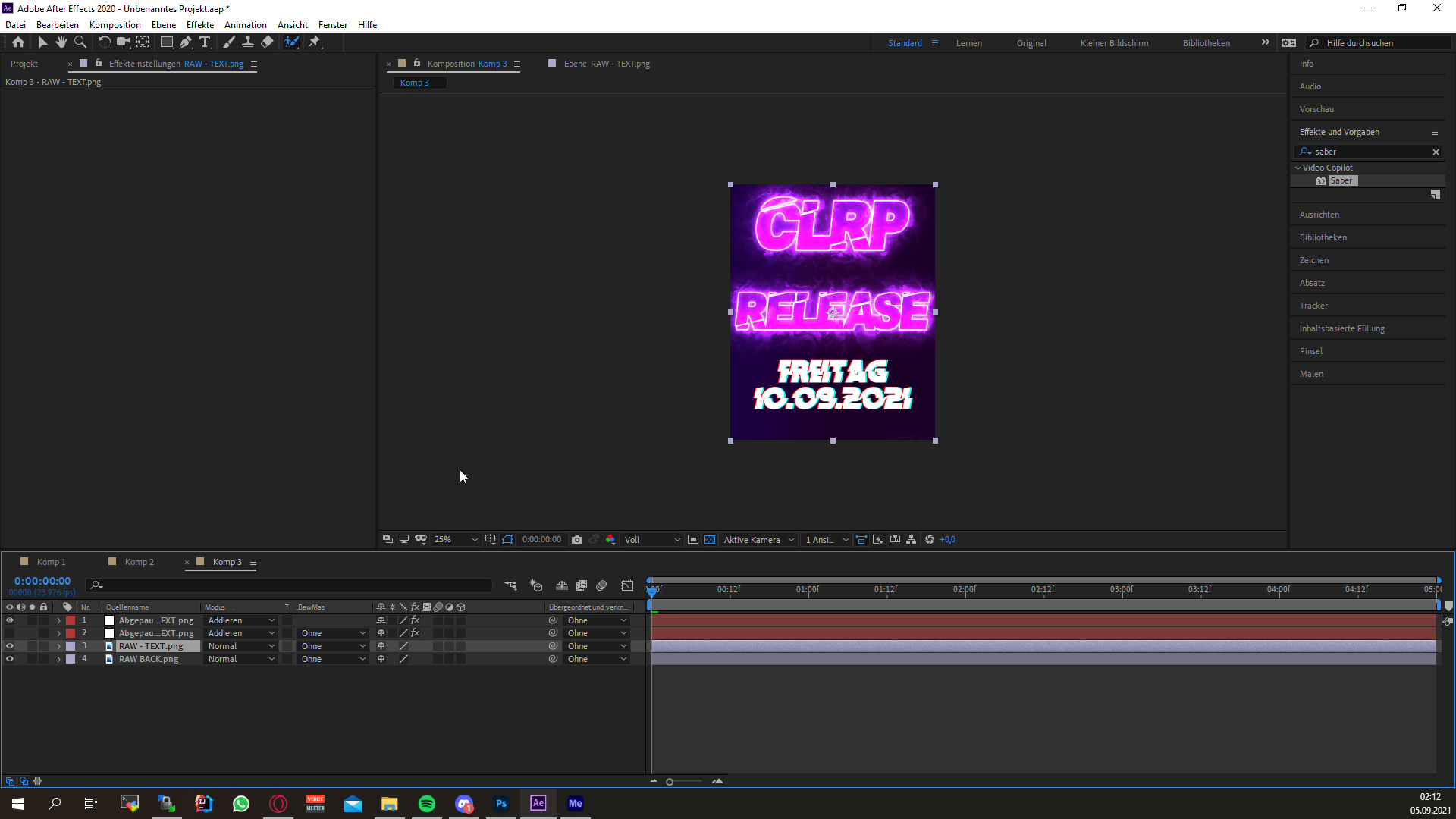Select the Hand tool
Image resolution: width=1456 pixels, height=819 pixels.
coord(61,42)
